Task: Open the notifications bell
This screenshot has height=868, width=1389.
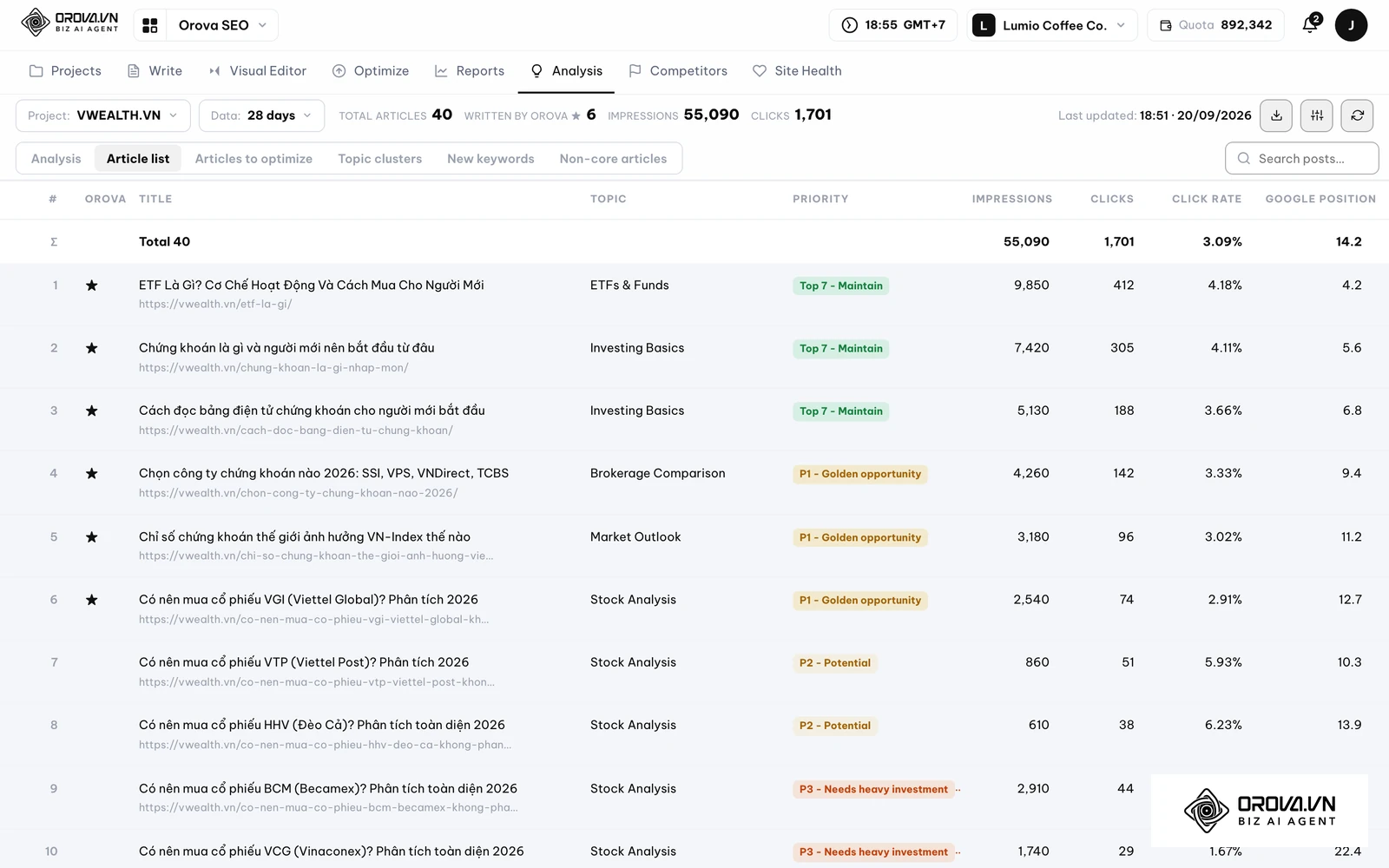Action: (1311, 24)
